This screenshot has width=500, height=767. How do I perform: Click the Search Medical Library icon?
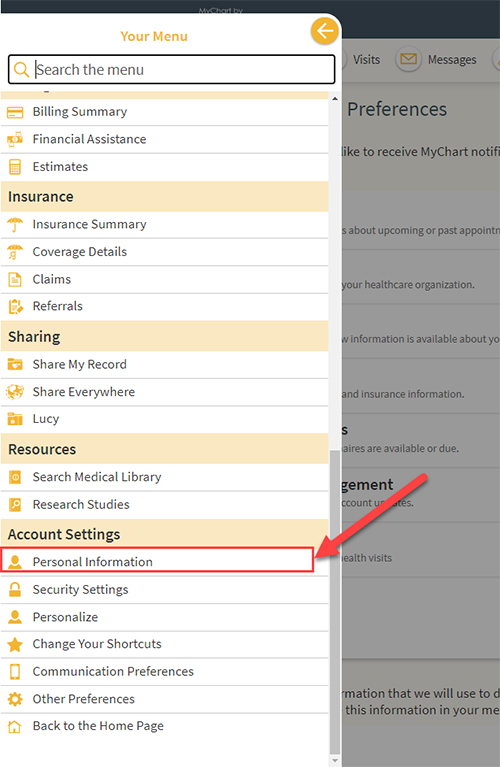[x=15, y=477]
